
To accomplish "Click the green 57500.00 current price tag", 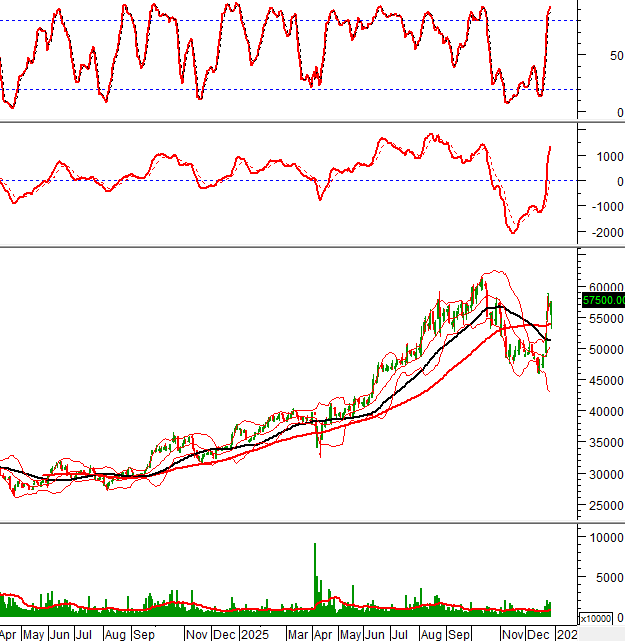I will tap(602, 299).
